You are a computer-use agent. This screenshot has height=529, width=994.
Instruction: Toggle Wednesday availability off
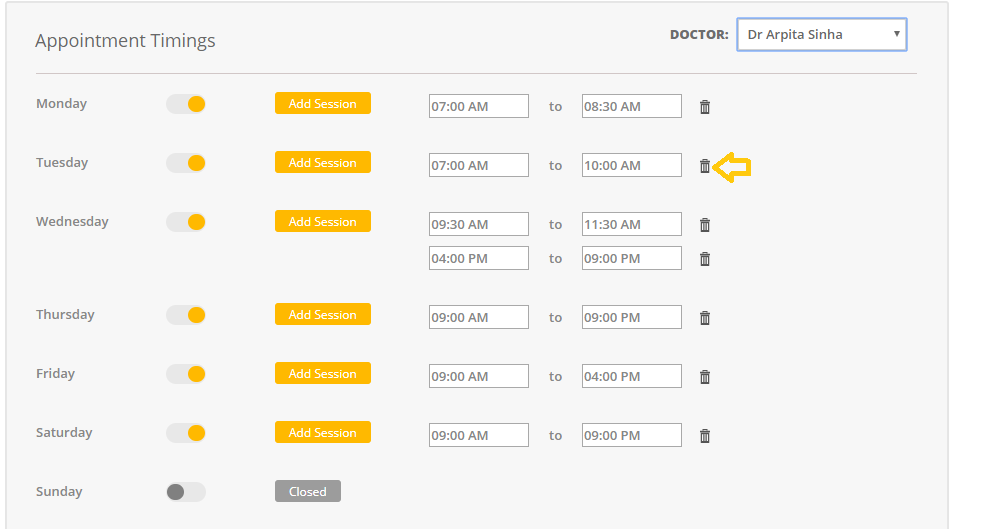(186, 222)
